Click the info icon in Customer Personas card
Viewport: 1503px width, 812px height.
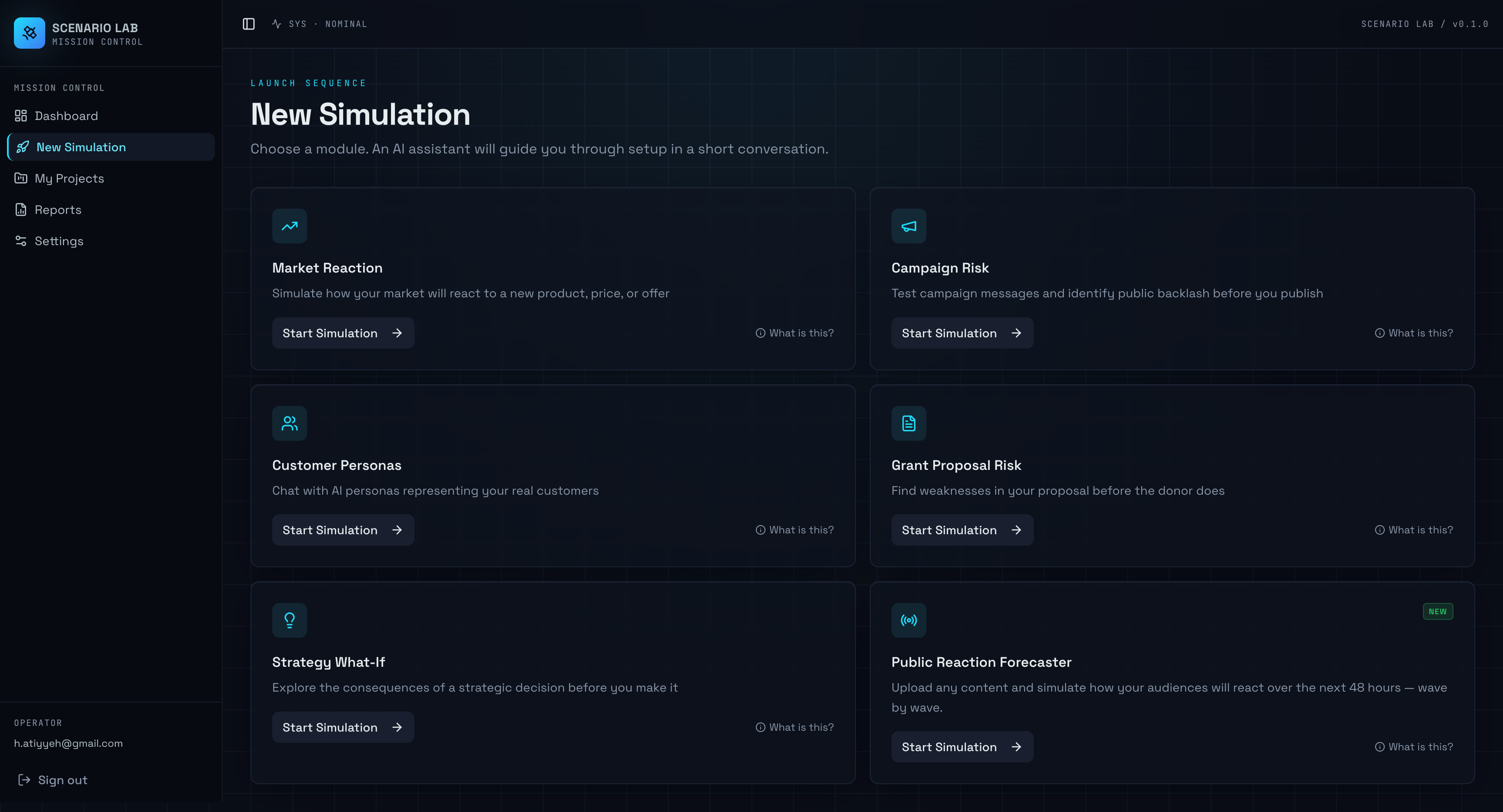pyautogui.click(x=760, y=530)
